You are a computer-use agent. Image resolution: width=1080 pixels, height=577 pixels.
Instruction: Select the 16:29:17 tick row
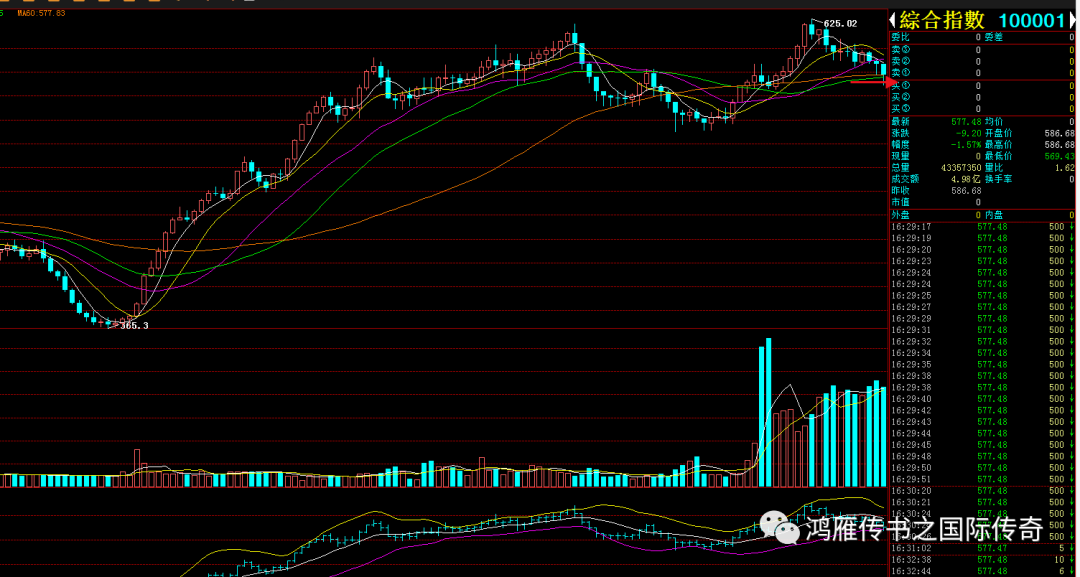coord(982,227)
